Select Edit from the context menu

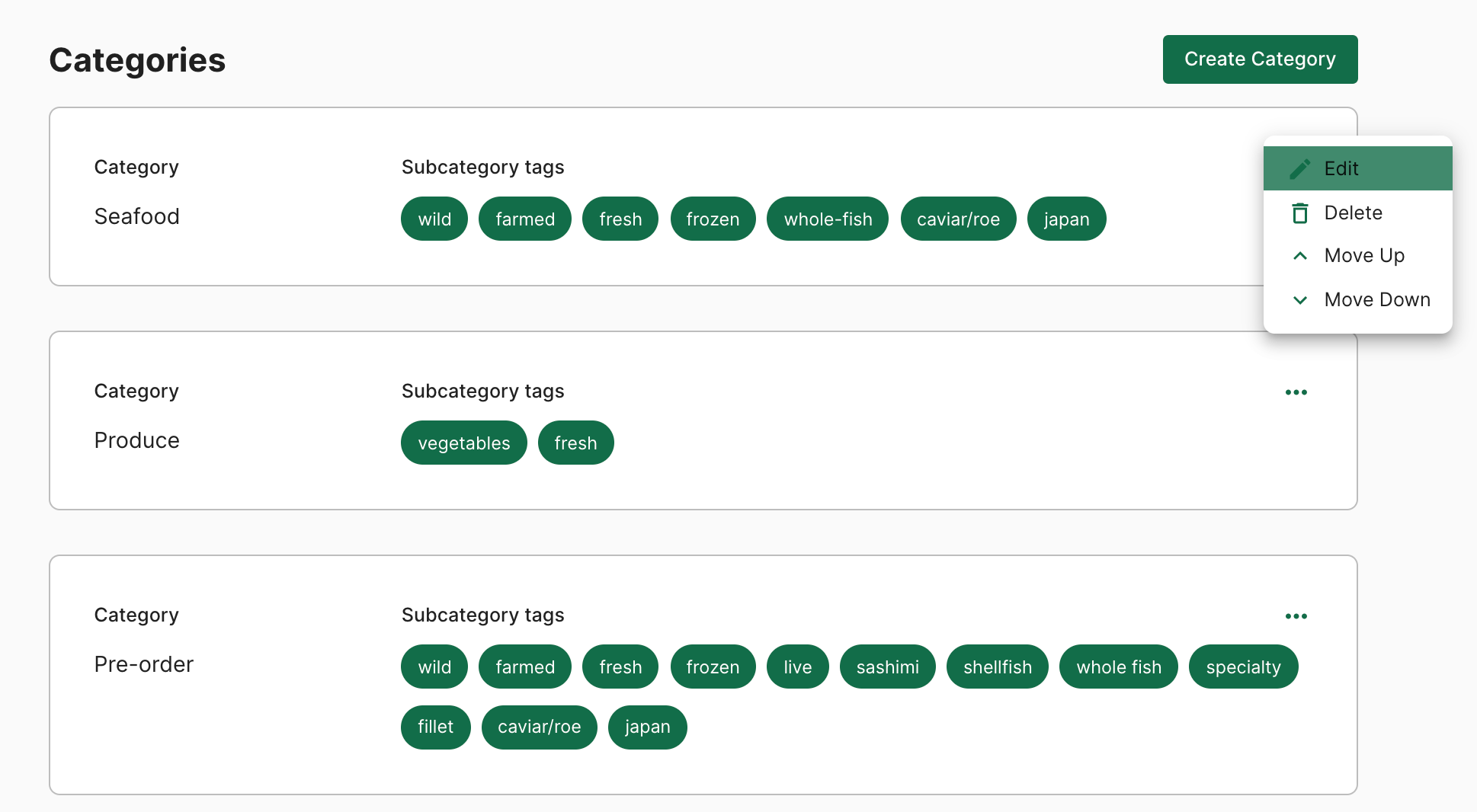[x=1357, y=168]
